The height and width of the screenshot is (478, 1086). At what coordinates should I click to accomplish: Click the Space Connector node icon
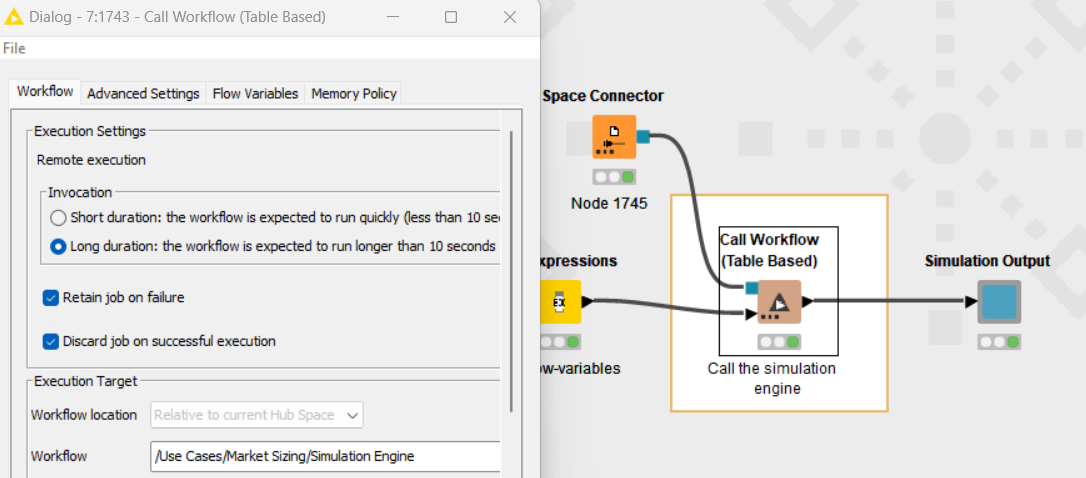coord(614,137)
